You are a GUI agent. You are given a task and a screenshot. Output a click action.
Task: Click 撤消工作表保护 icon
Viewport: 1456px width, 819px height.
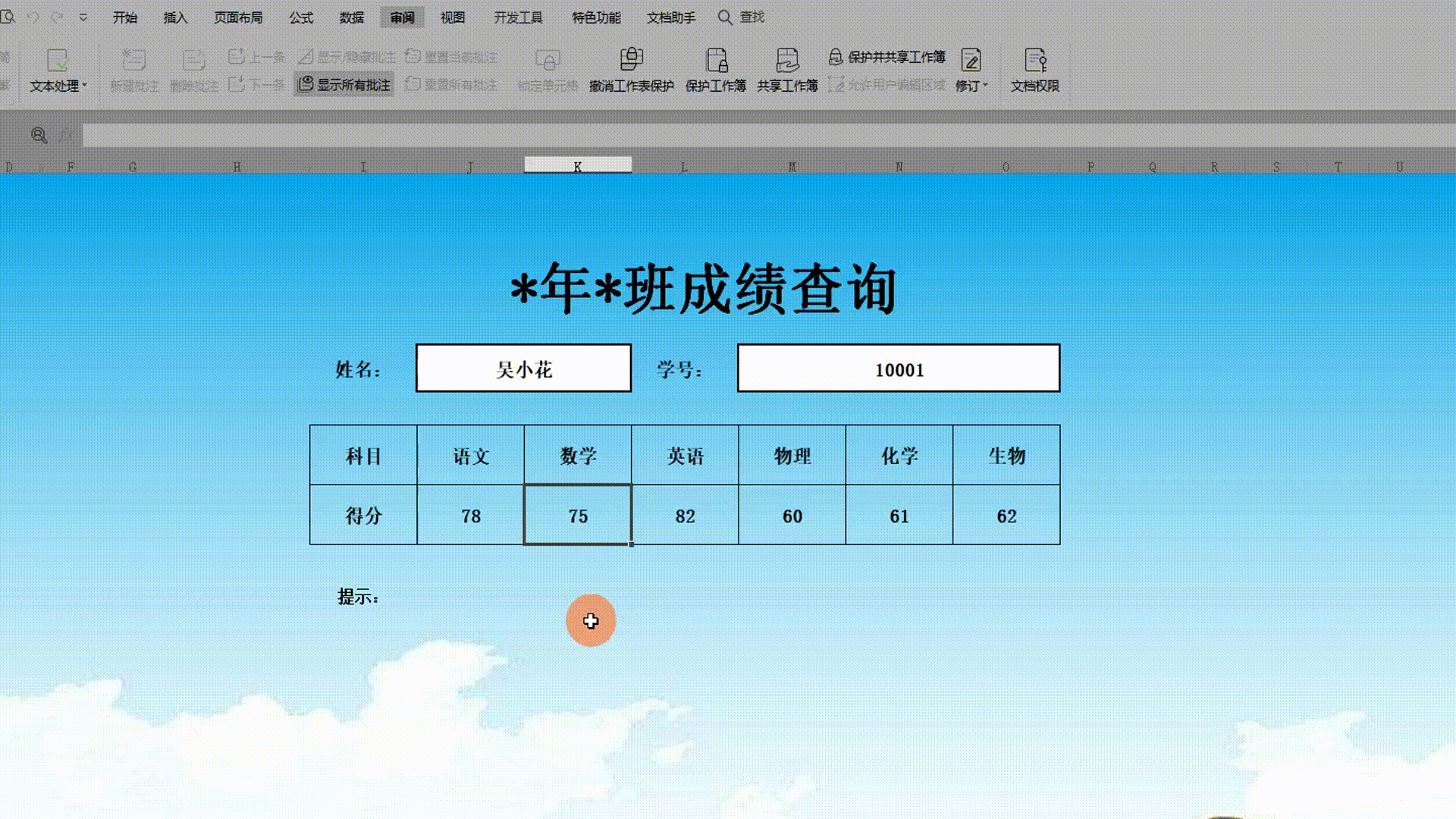pyautogui.click(x=632, y=60)
